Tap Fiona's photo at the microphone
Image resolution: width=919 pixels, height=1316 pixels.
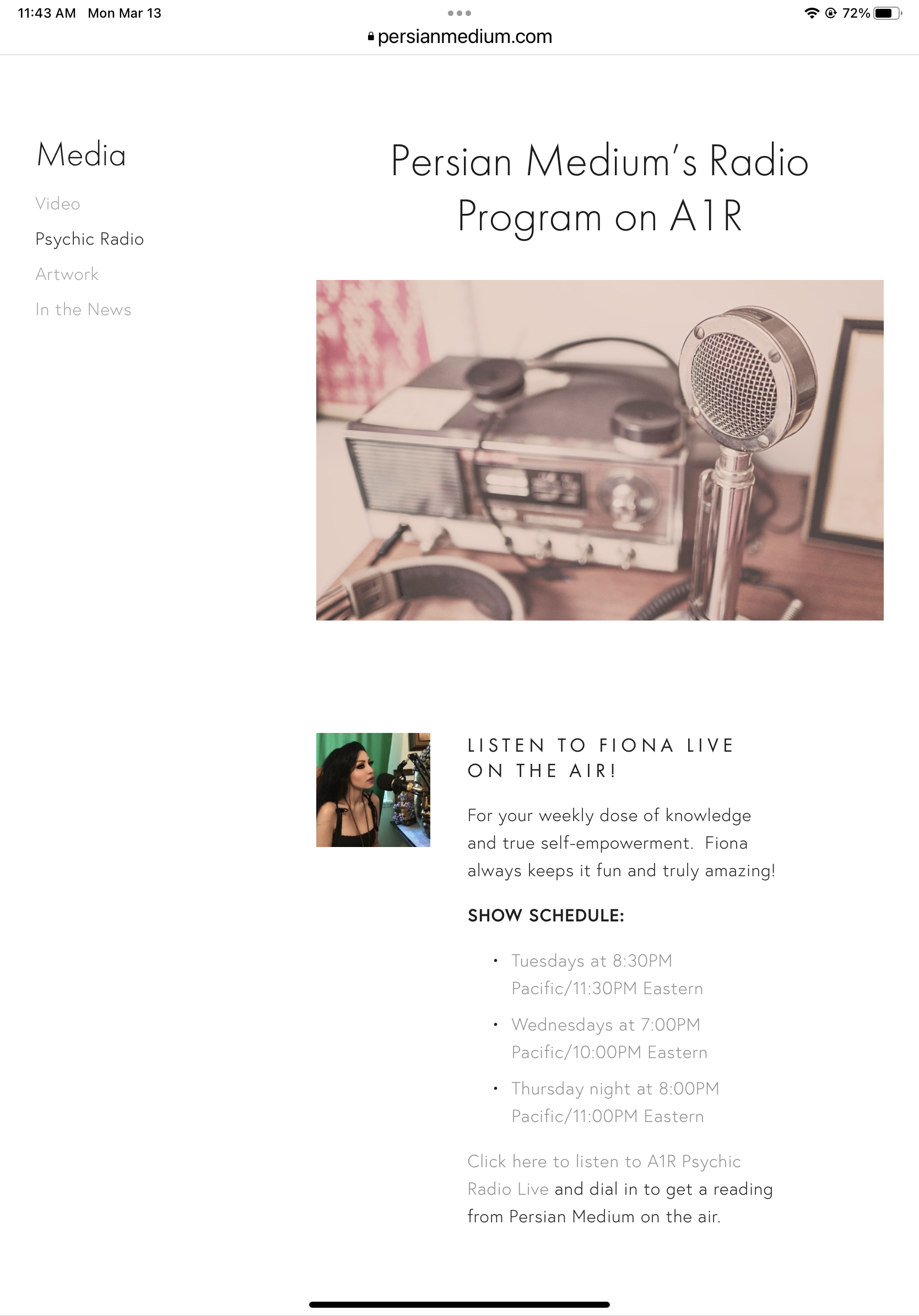(373, 789)
